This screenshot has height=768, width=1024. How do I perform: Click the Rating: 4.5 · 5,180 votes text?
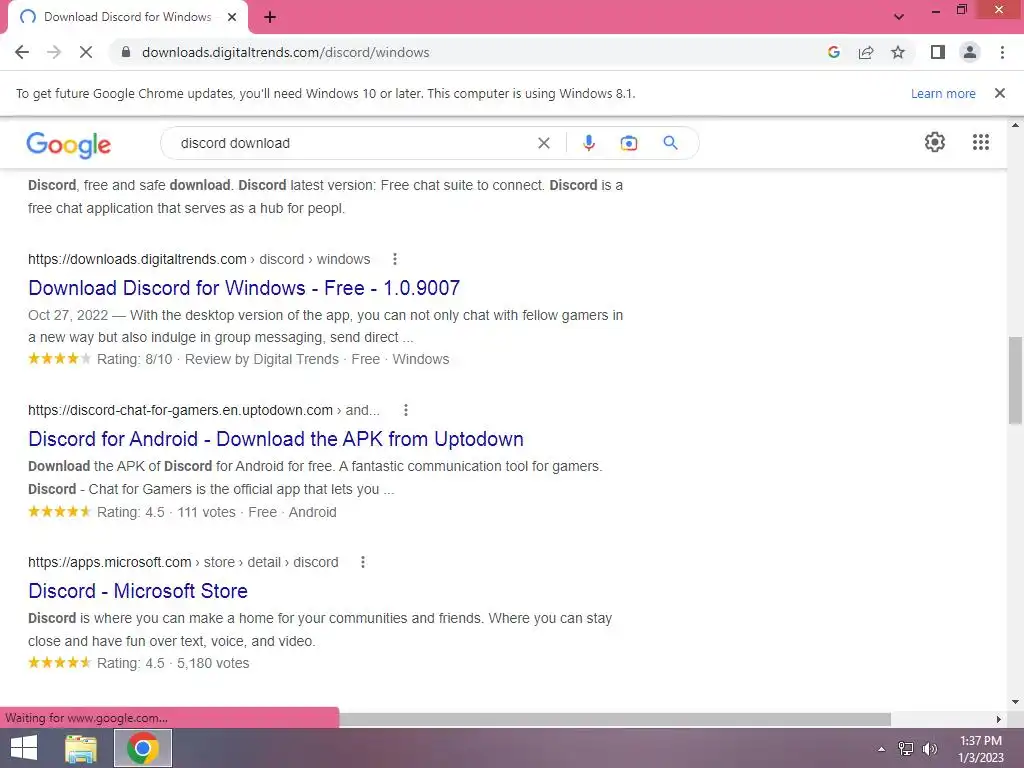(x=173, y=664)
